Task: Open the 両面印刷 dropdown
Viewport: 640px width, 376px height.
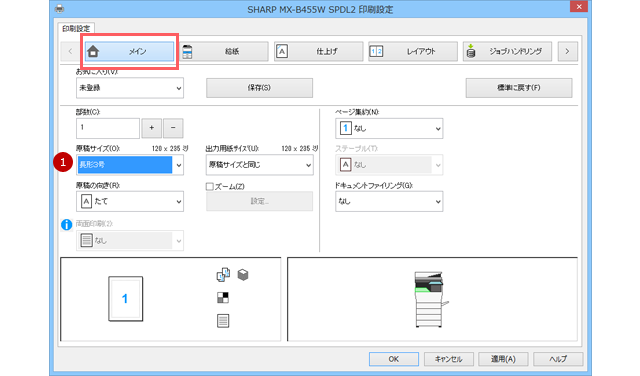Action: [130, 240]
